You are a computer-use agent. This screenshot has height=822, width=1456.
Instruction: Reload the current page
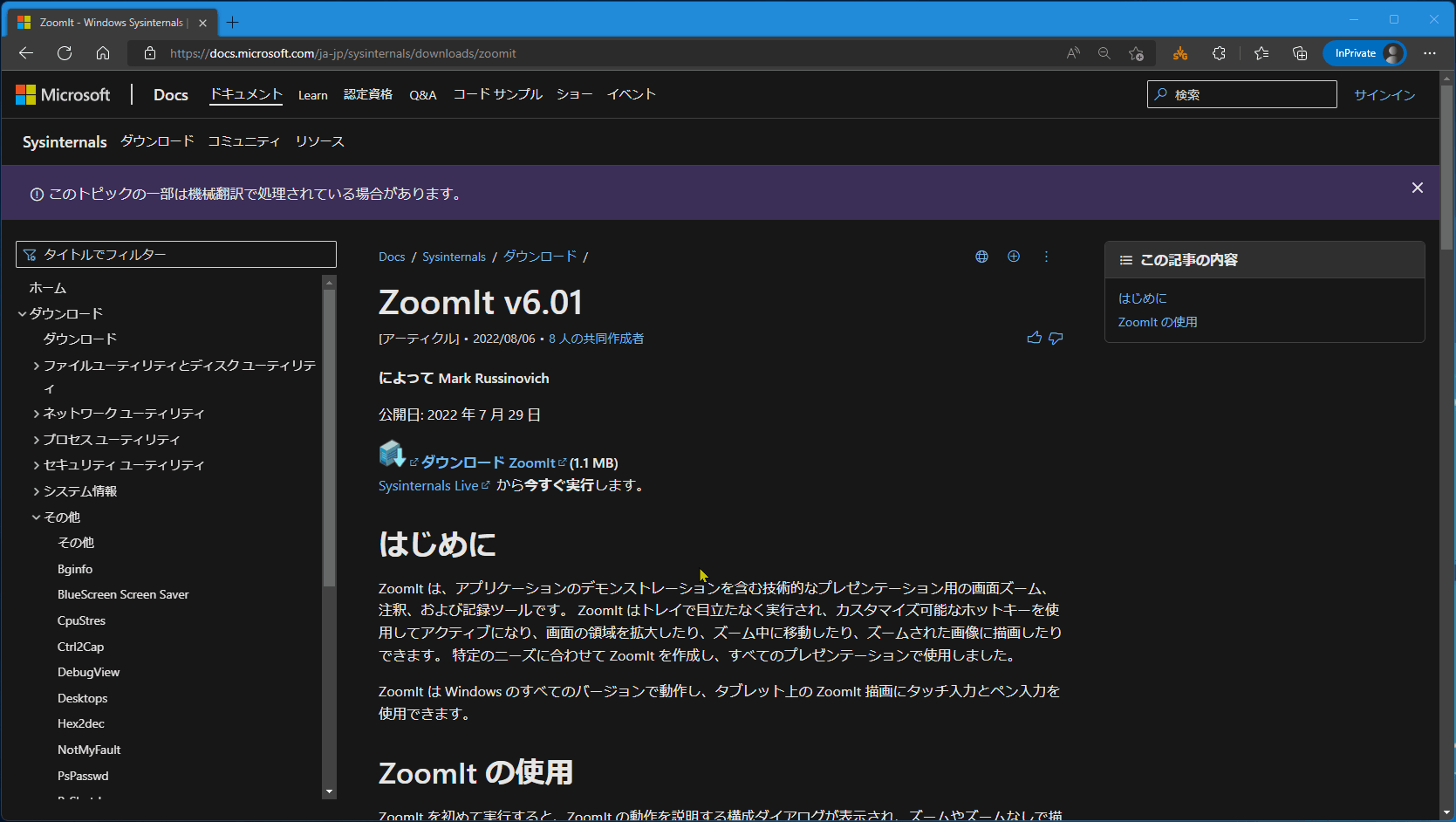(64, 53)
